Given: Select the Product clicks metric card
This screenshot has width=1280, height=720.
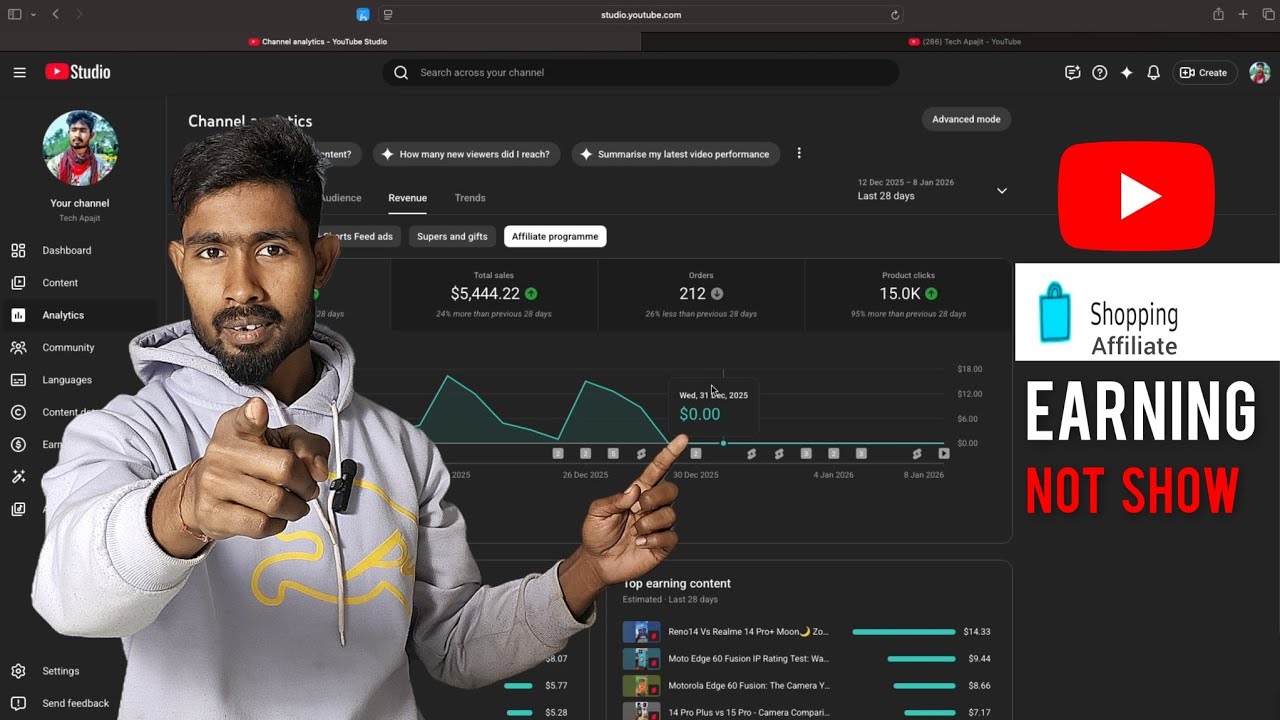Looking at the screenshot, I should point(909,295).
